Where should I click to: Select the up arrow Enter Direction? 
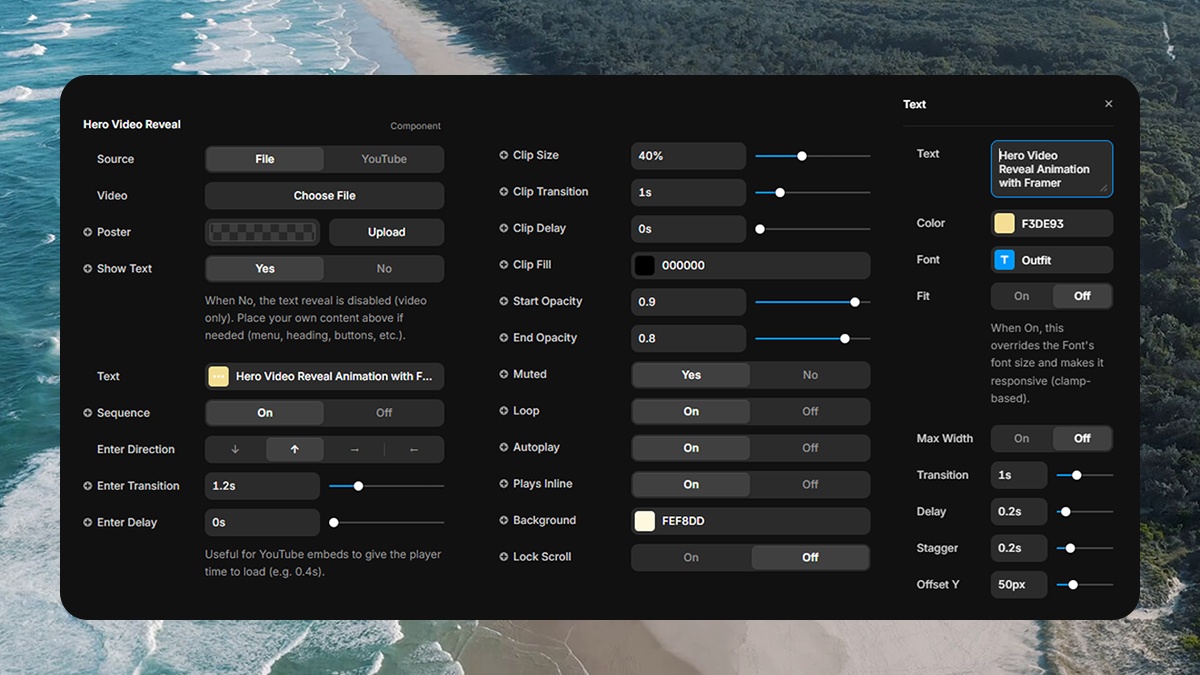[294, 450]
